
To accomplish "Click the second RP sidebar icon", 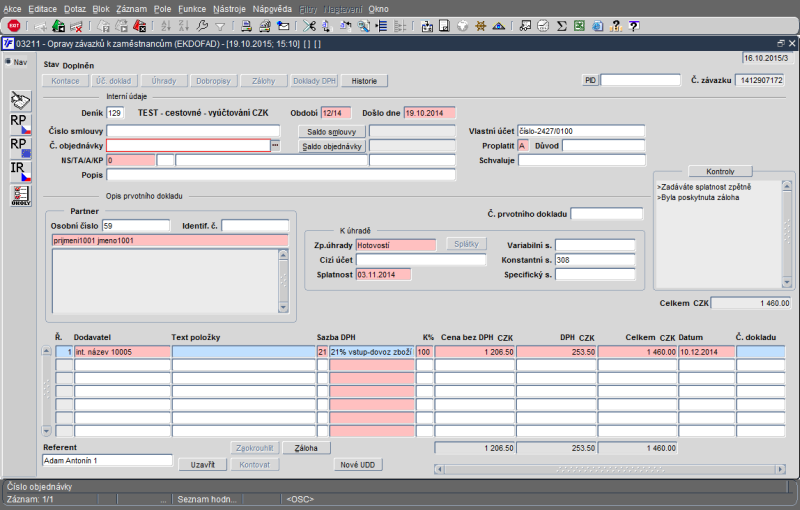I will pyautogui.click(x=20, y=148).
